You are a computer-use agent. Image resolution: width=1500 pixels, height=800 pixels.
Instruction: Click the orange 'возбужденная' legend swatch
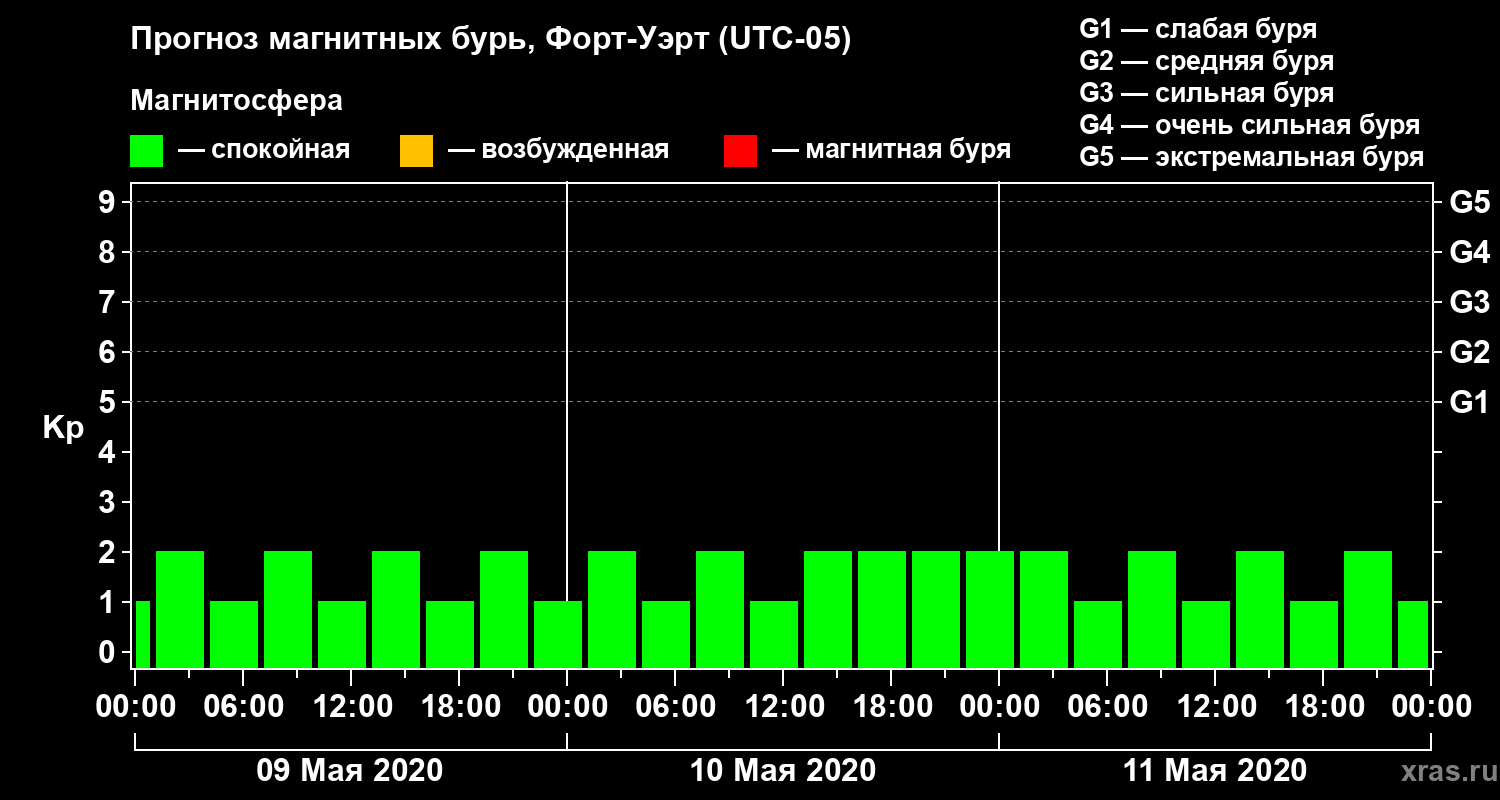[416, 151]
